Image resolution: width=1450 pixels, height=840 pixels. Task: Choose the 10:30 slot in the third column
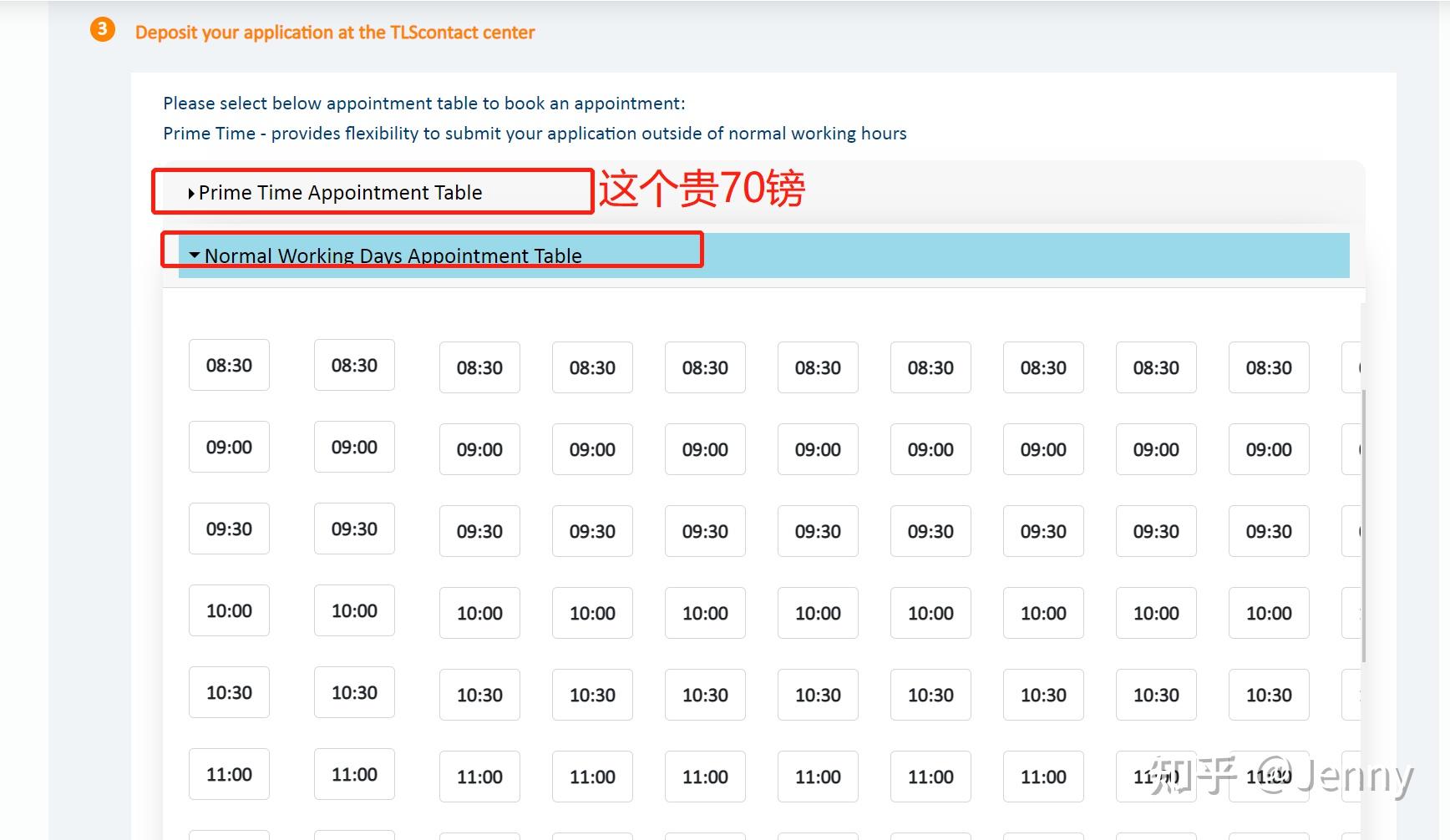click(479, 695)
